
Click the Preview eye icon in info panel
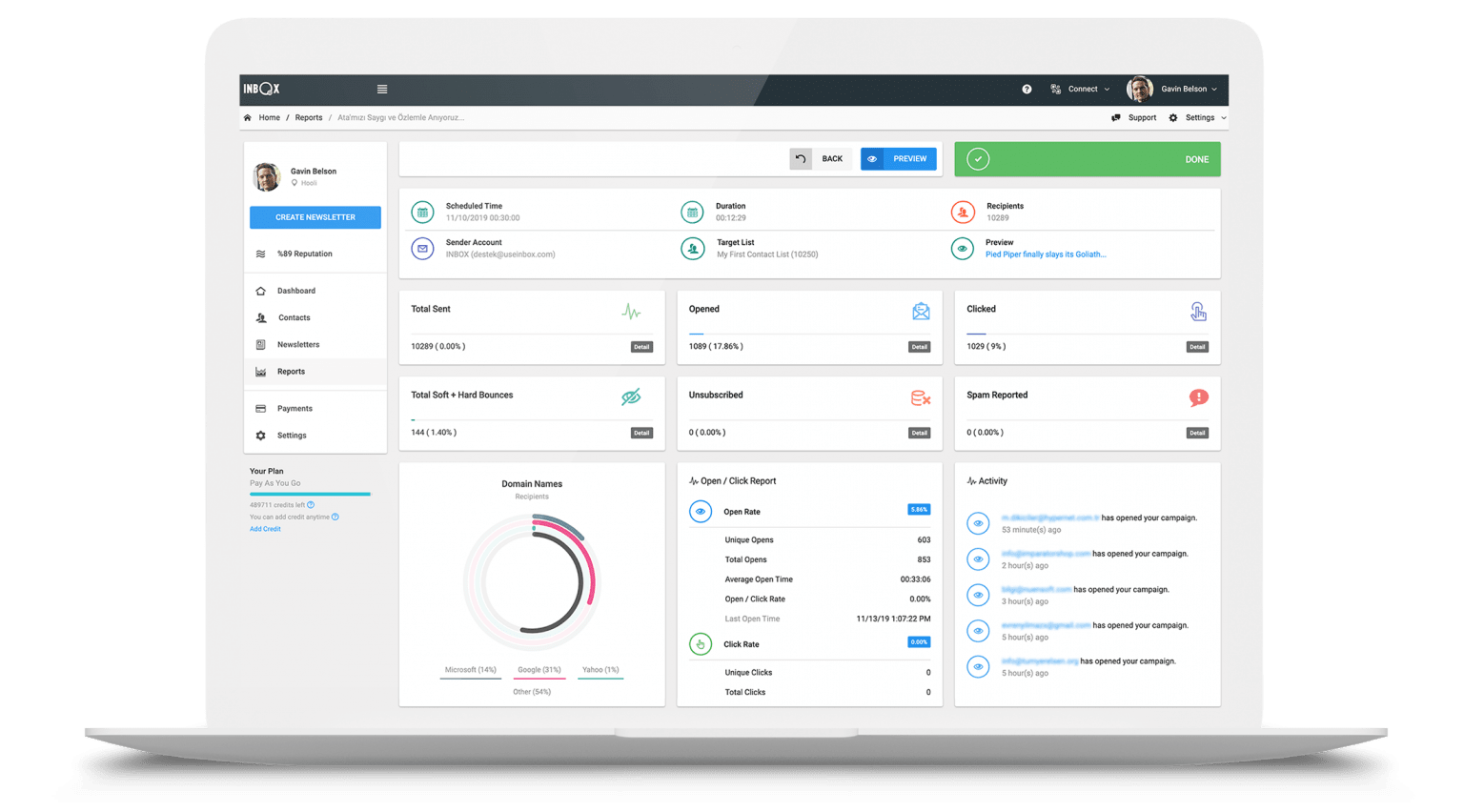click(x=963, y=249)
